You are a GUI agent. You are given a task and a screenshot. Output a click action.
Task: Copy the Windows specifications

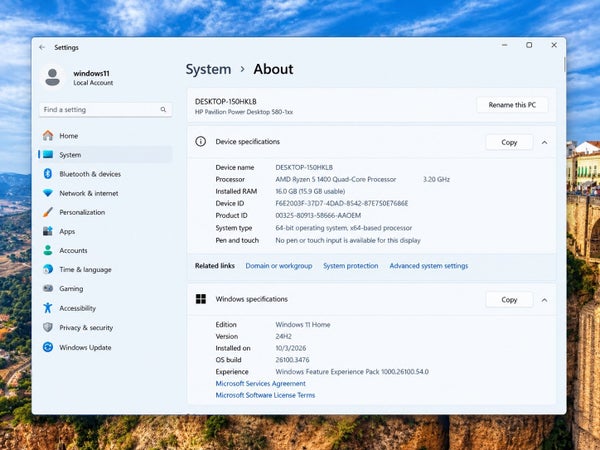tap(509, 300)
